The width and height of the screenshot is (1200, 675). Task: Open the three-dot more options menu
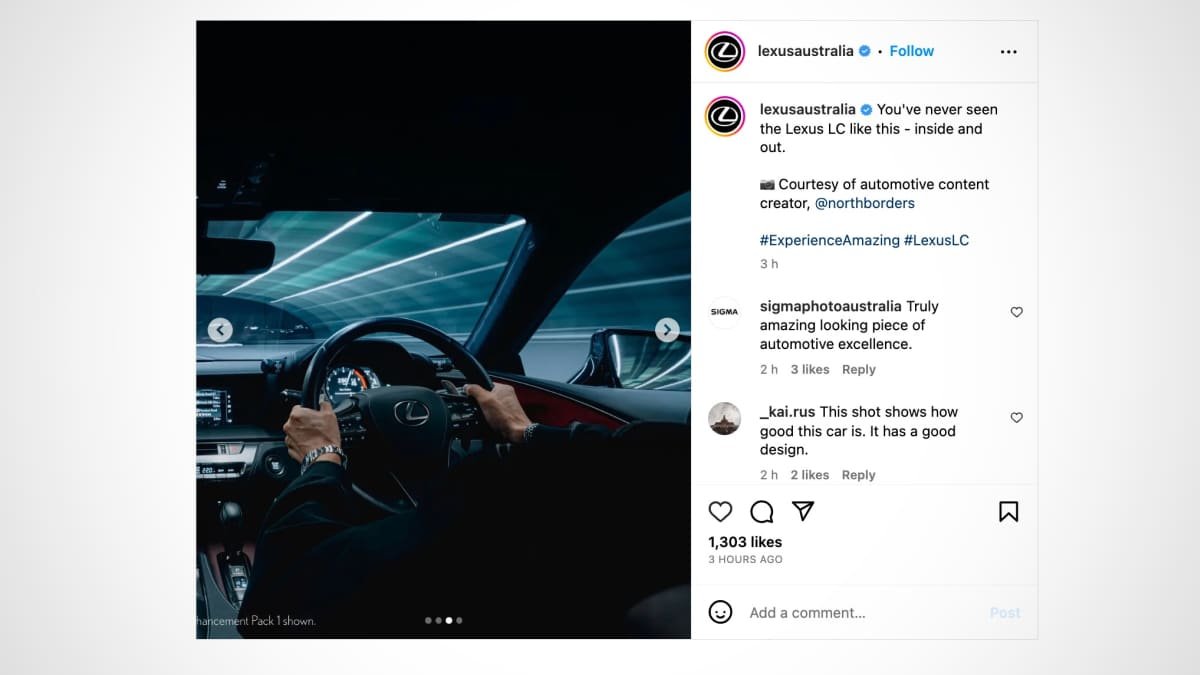pyautogui.click(x=1008, y=52)
